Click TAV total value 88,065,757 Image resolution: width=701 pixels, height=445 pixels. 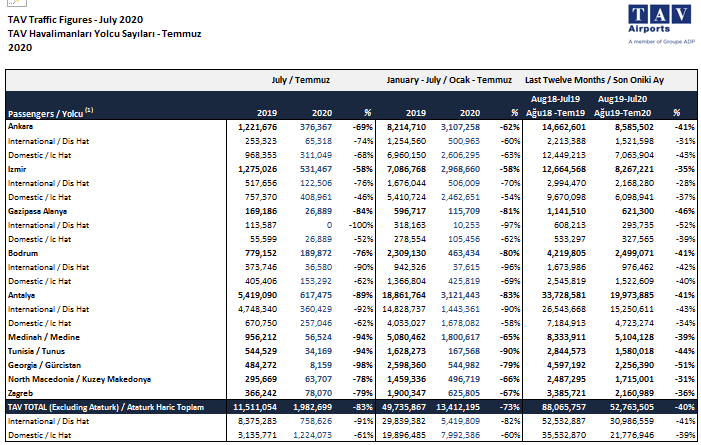[563, 407]
